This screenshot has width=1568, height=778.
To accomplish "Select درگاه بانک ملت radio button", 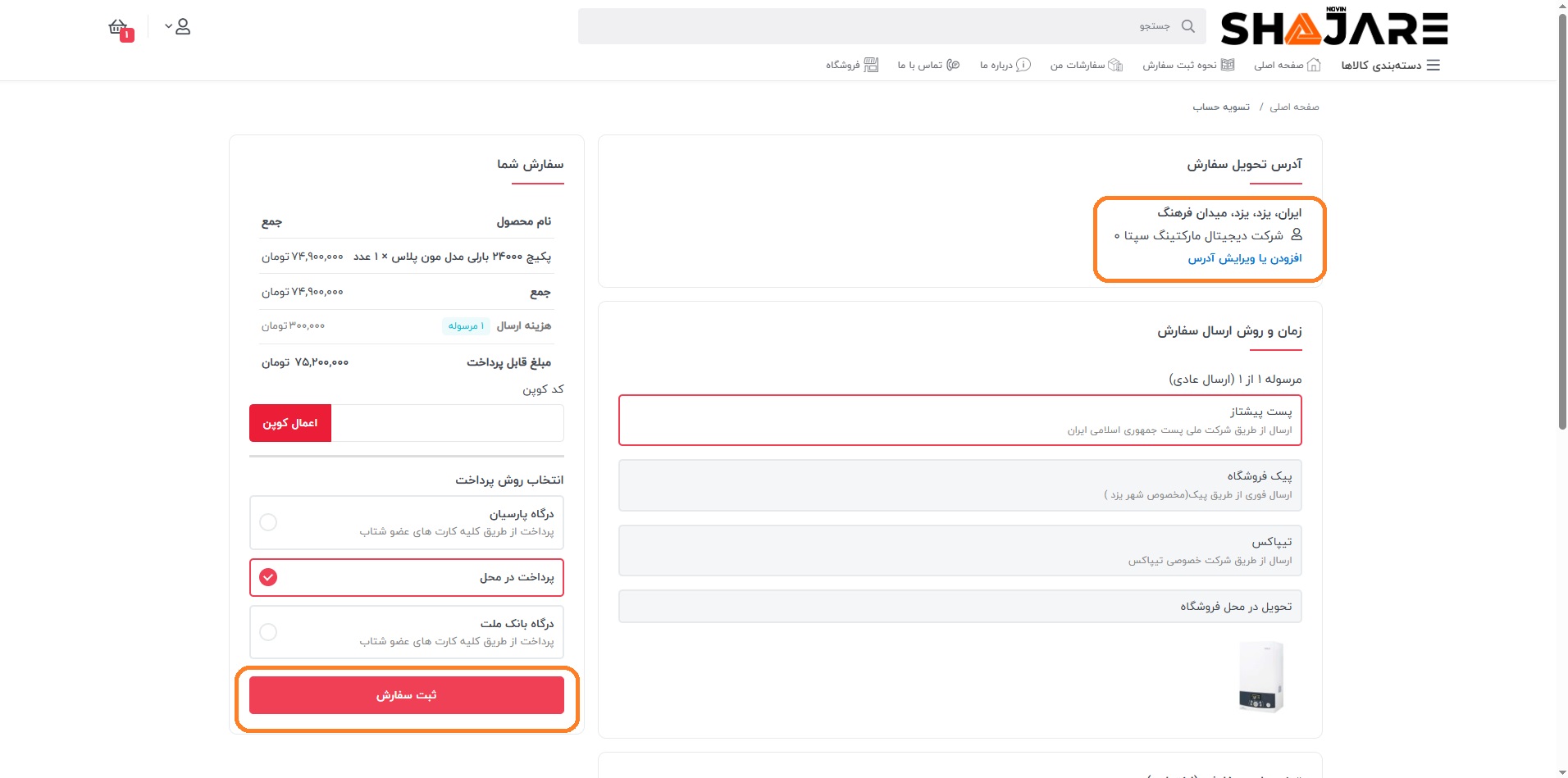I will pos(268,632).
